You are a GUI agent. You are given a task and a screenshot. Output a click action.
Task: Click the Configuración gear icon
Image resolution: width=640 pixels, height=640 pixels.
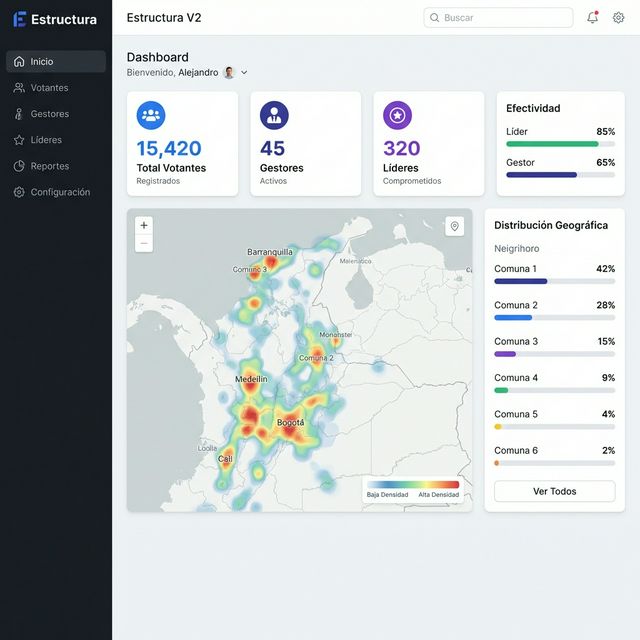tap(19, 192)
